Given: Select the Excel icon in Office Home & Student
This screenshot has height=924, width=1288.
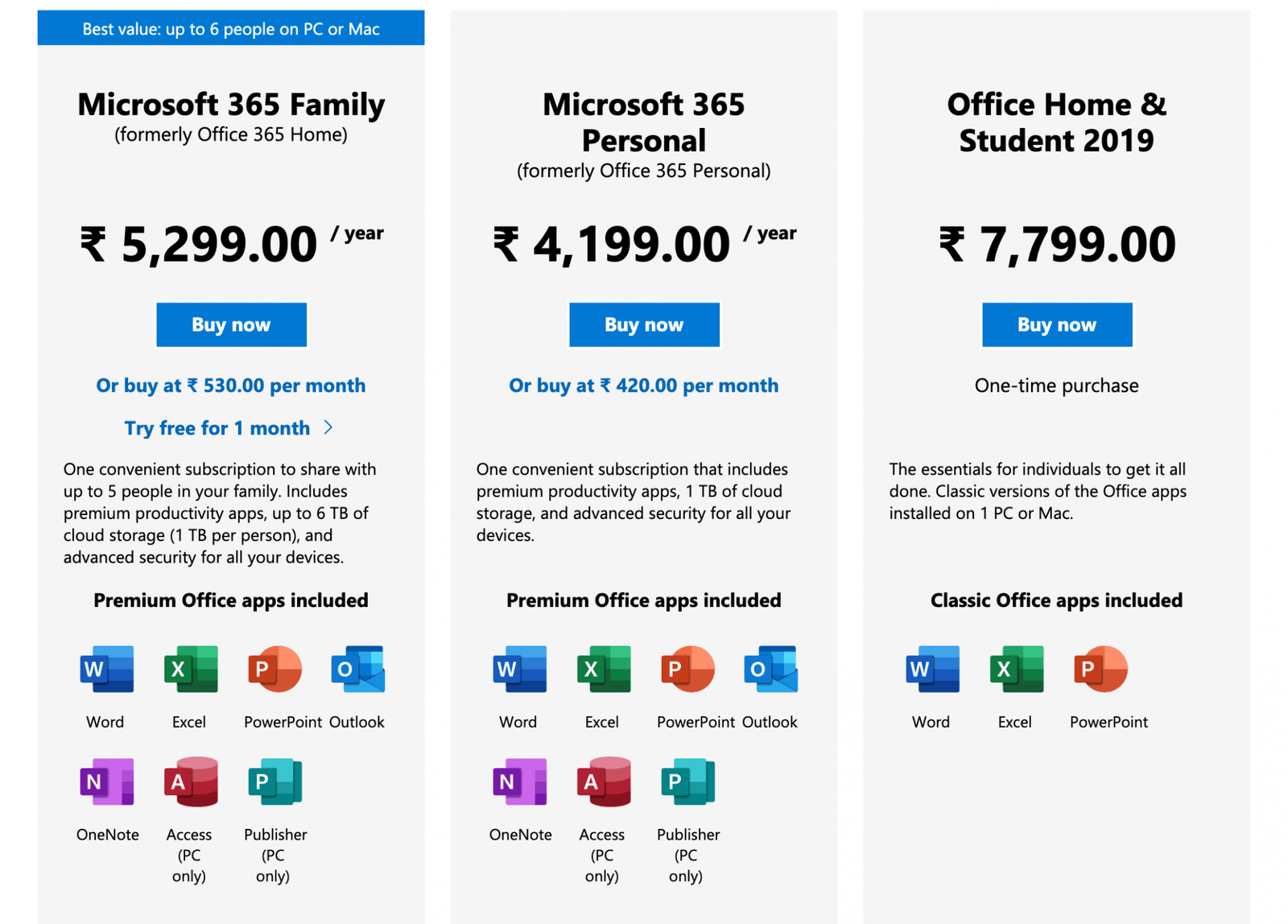Looking at the screenshot, I should point(1015,669).
